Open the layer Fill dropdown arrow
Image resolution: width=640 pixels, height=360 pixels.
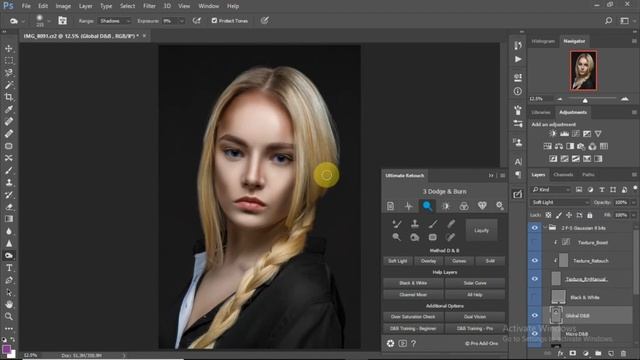tap(633, 215)
